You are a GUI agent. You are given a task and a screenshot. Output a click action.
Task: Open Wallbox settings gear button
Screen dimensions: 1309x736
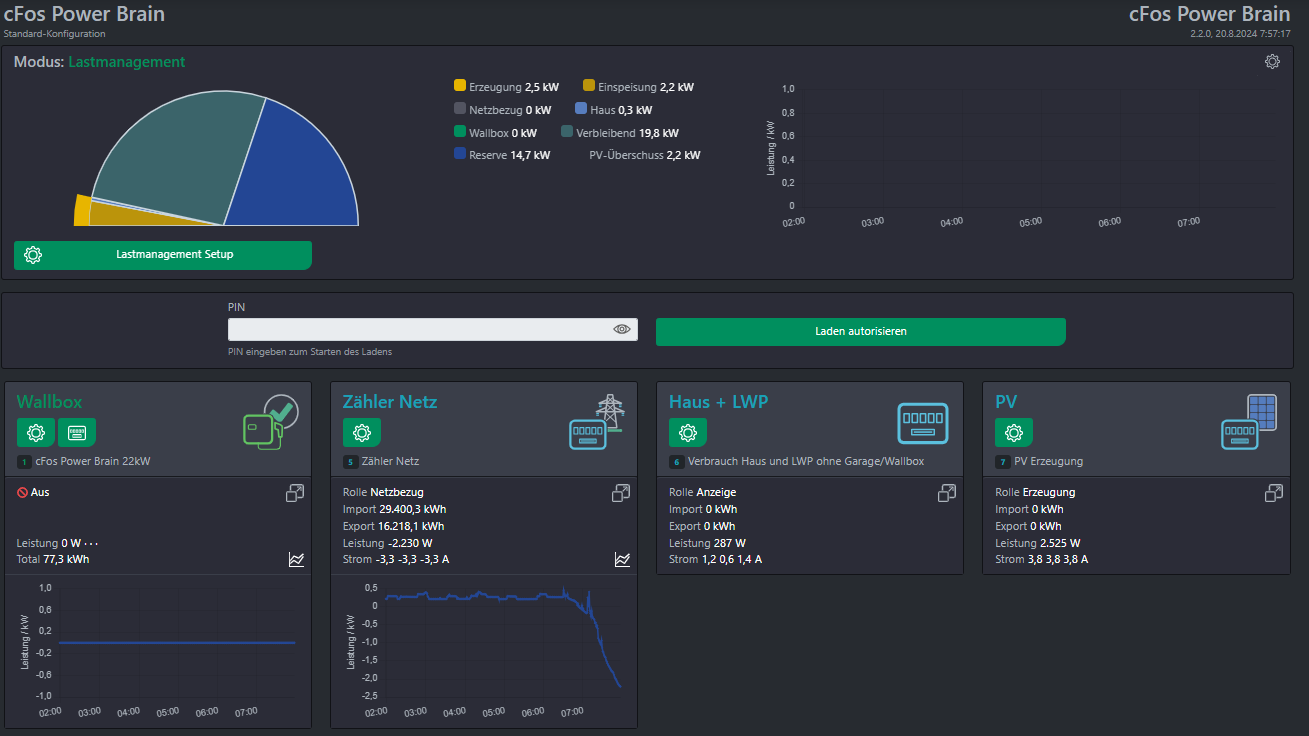(x=36, y=433)
